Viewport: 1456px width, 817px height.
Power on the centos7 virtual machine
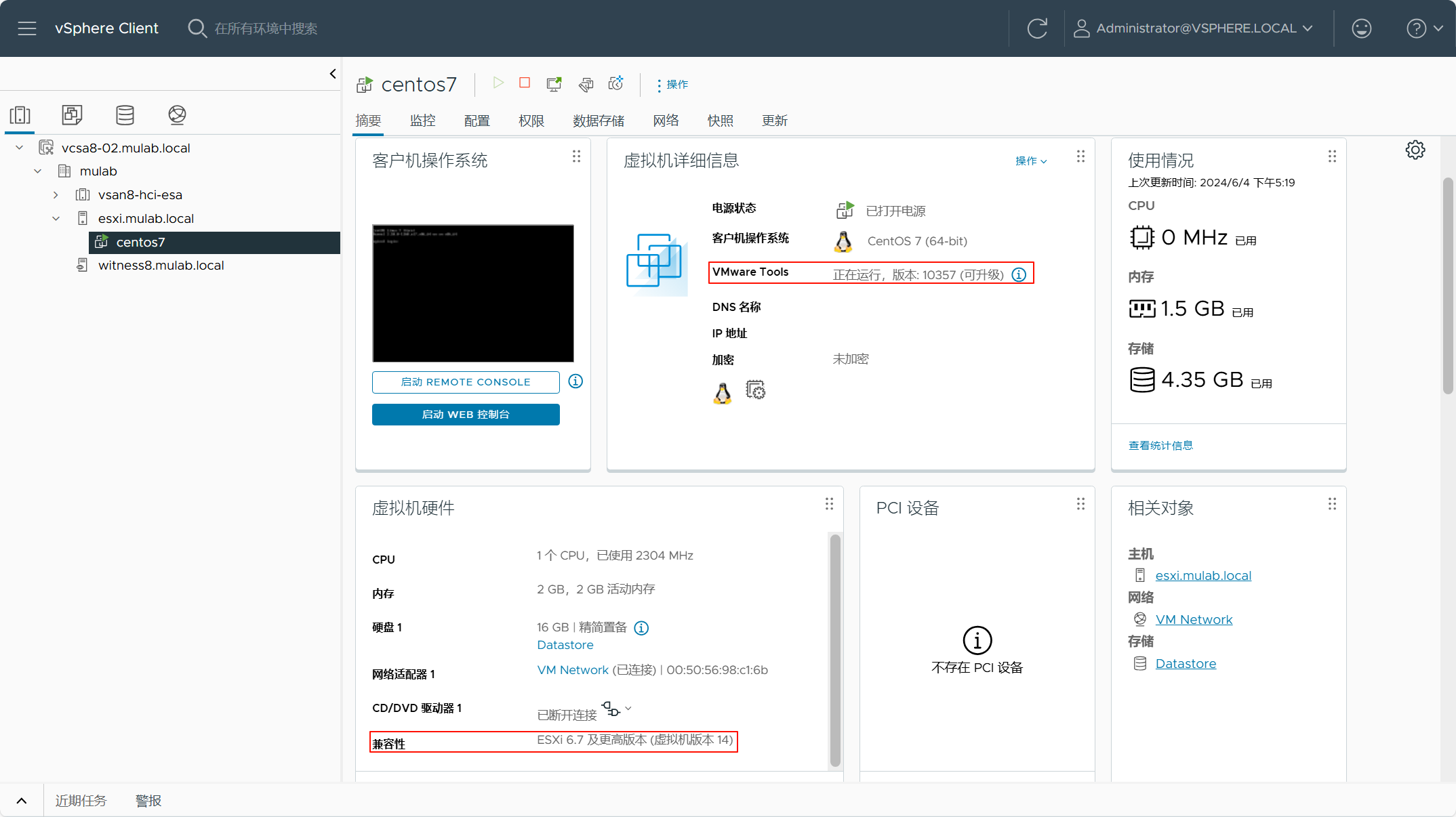[x=498, y=83]
